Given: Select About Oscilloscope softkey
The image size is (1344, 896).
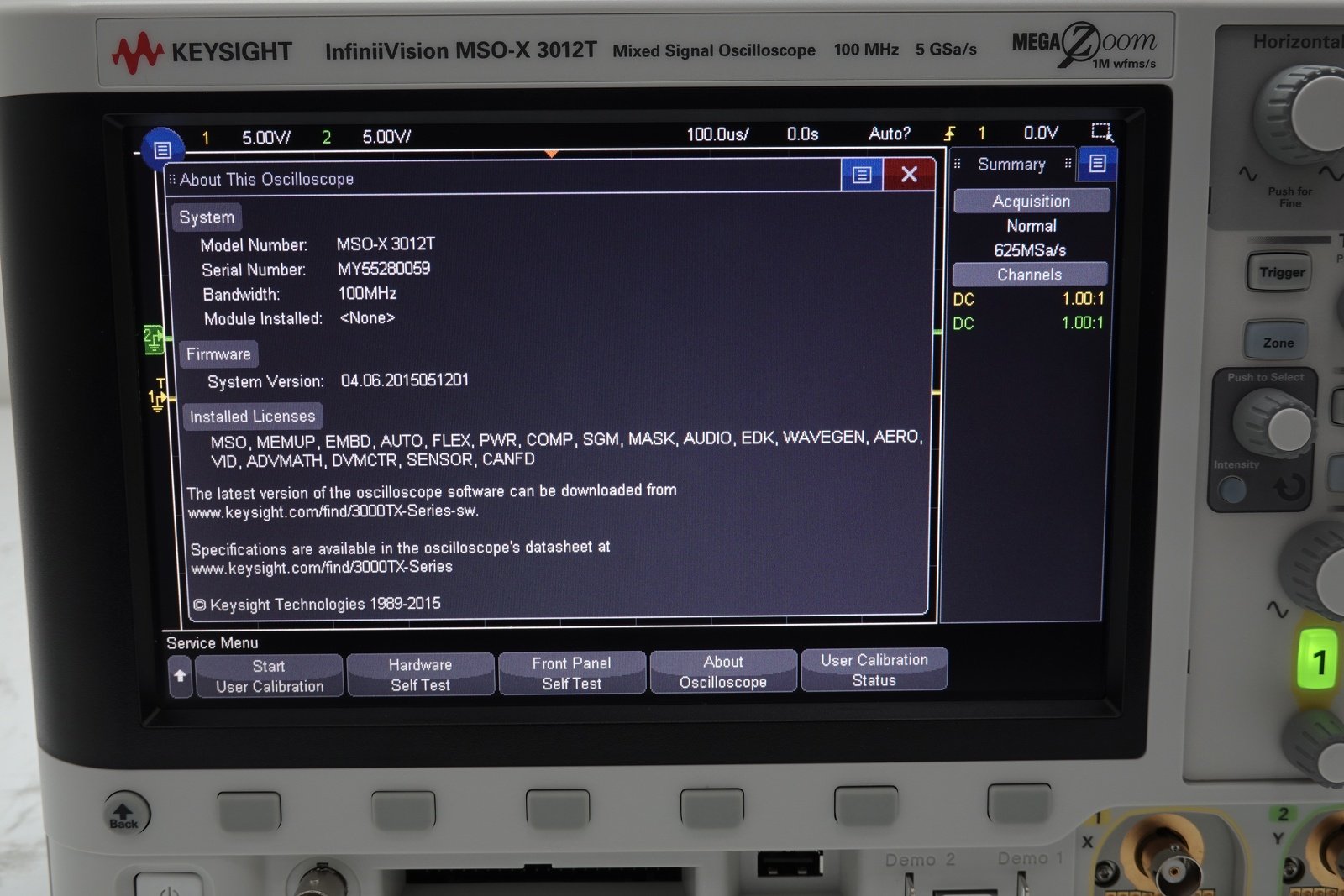Looking at the screenshot, I should coord(722,672).
